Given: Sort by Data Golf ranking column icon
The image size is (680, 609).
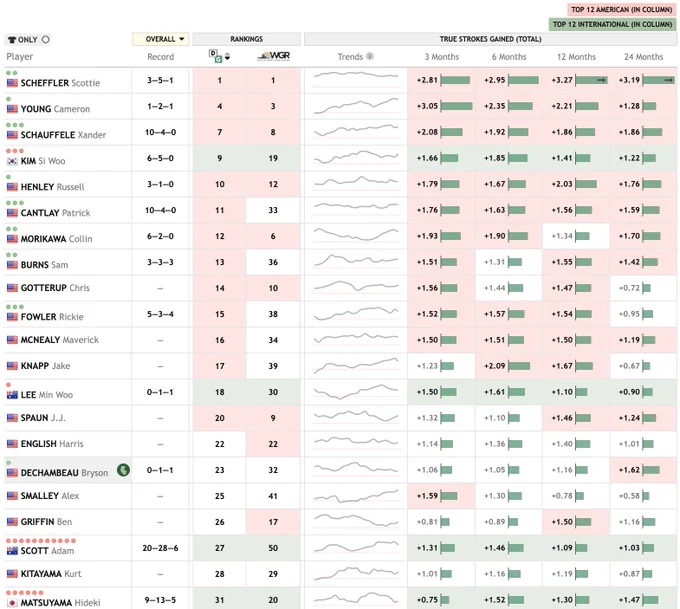Looking at the screenshot, I should (219, 56).
